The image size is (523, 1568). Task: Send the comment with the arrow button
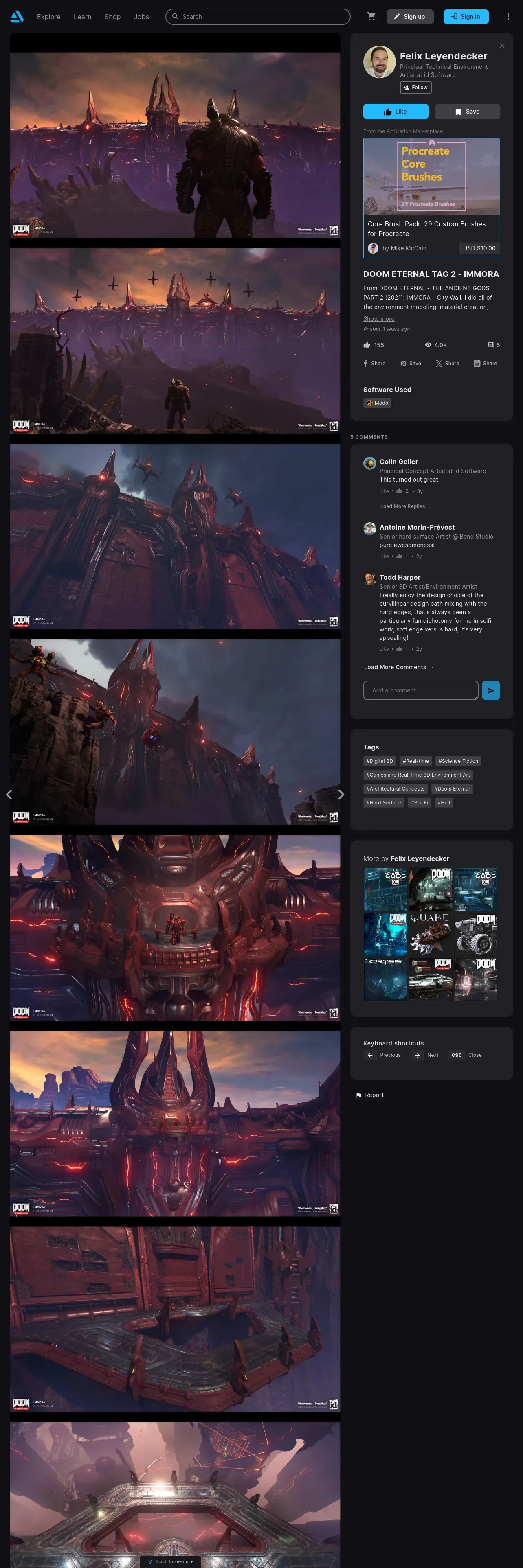[491, 690]
